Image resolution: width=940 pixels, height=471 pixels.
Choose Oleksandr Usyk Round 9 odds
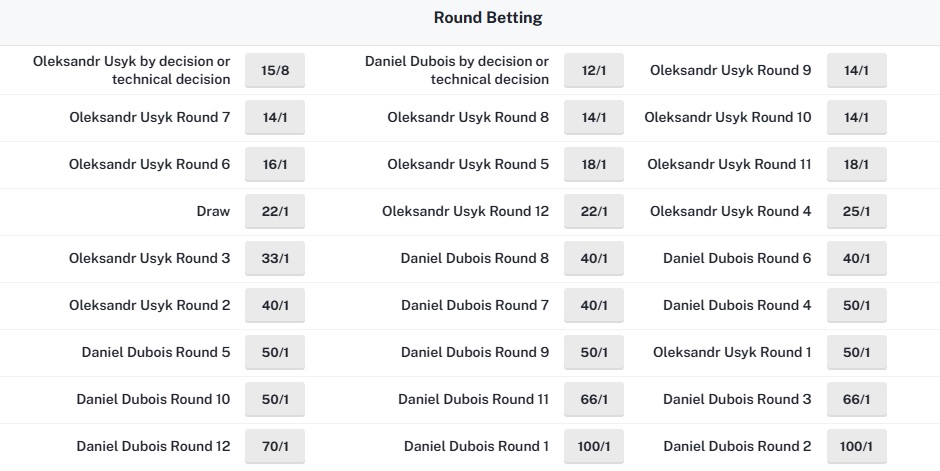pos(857,70)
